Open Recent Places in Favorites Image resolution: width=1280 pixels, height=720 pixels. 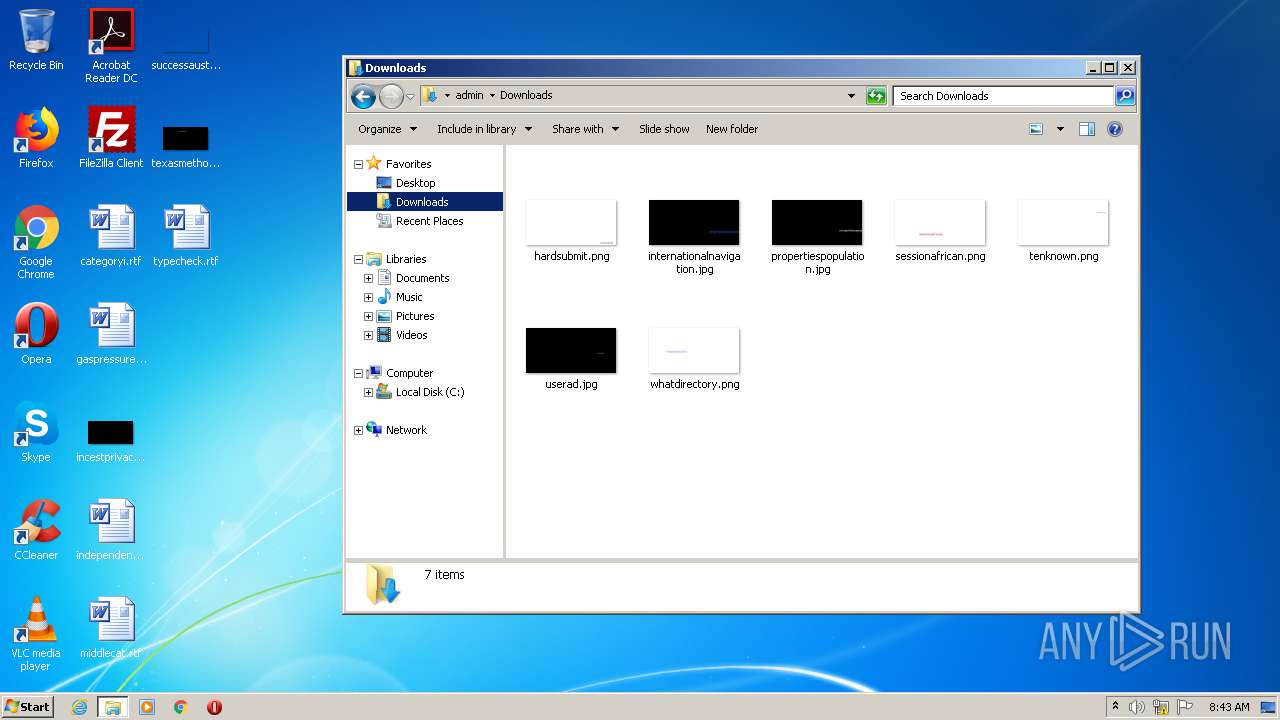[429, 221]
